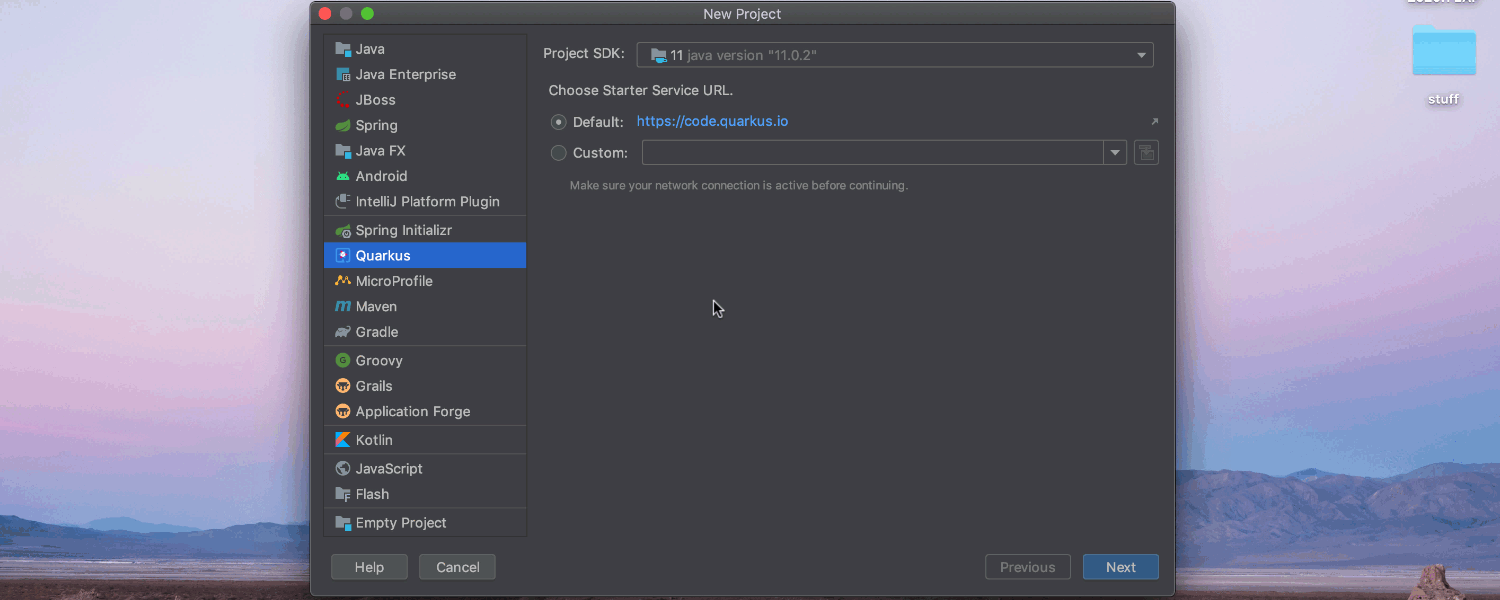The image size is (1500, 600).
Task: Click the IntelliJ Platform Plugin icon
Action: [x=343, y=202]
